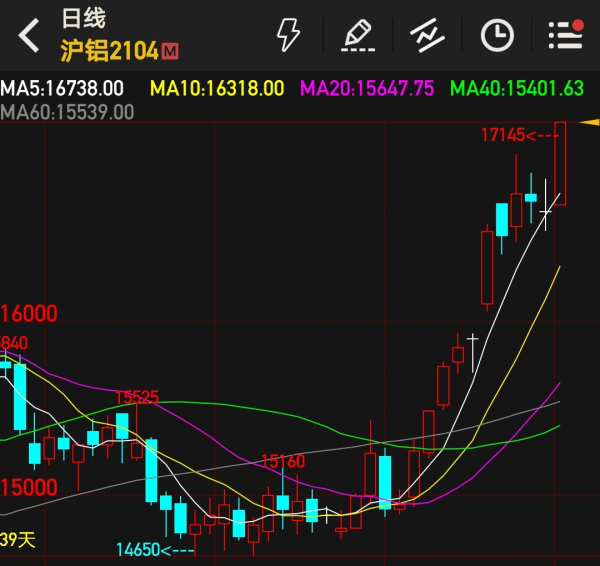
Task: Tap the 15525 peak price label
Action: pyautogui.click(x=137, y=397)
